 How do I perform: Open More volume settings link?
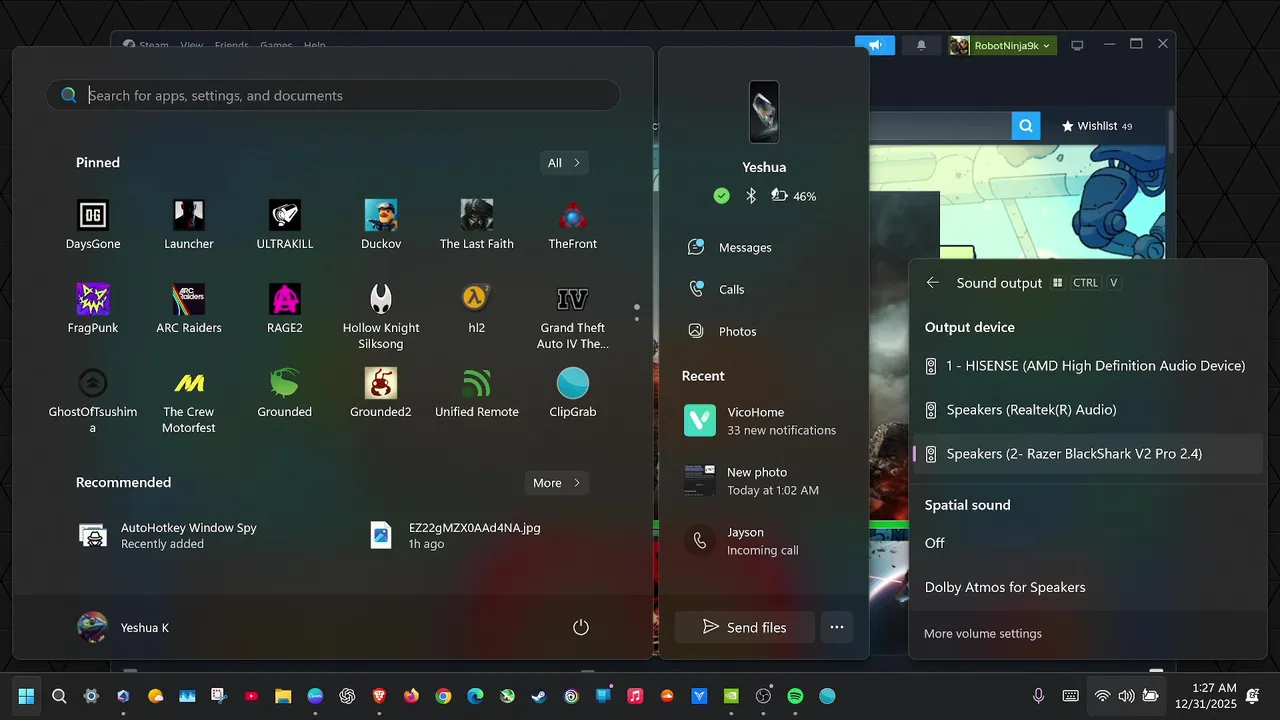click(x=983, y=634)
